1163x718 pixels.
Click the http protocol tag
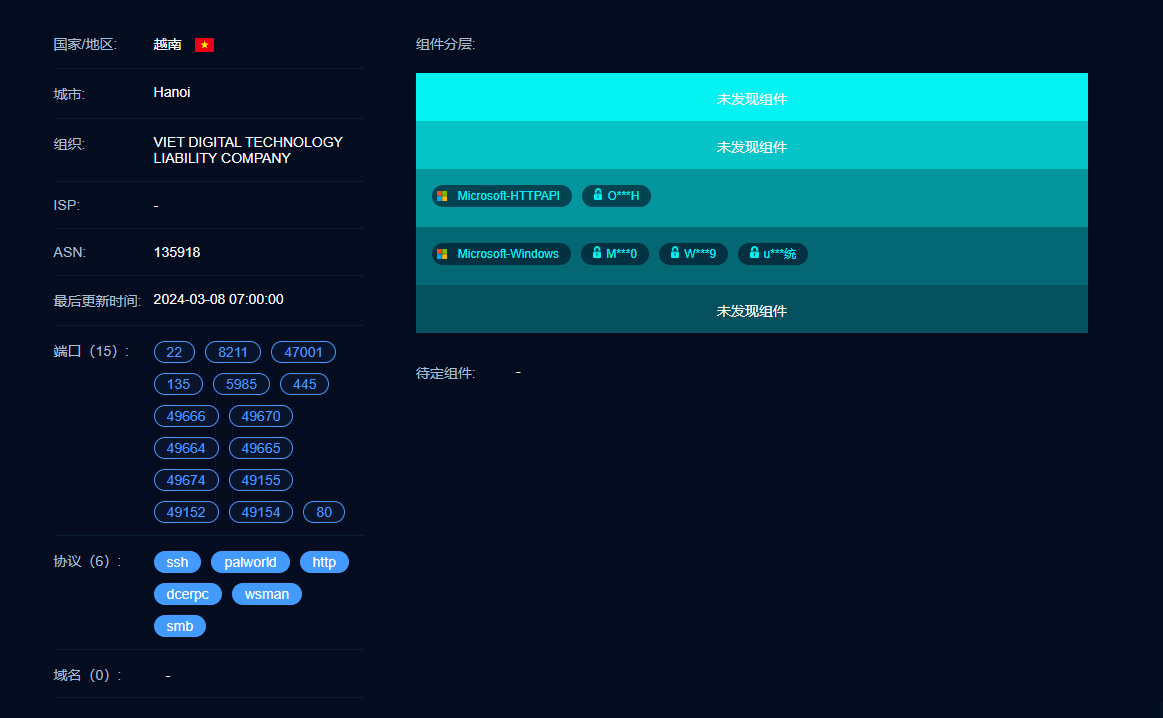coord(324,562)
